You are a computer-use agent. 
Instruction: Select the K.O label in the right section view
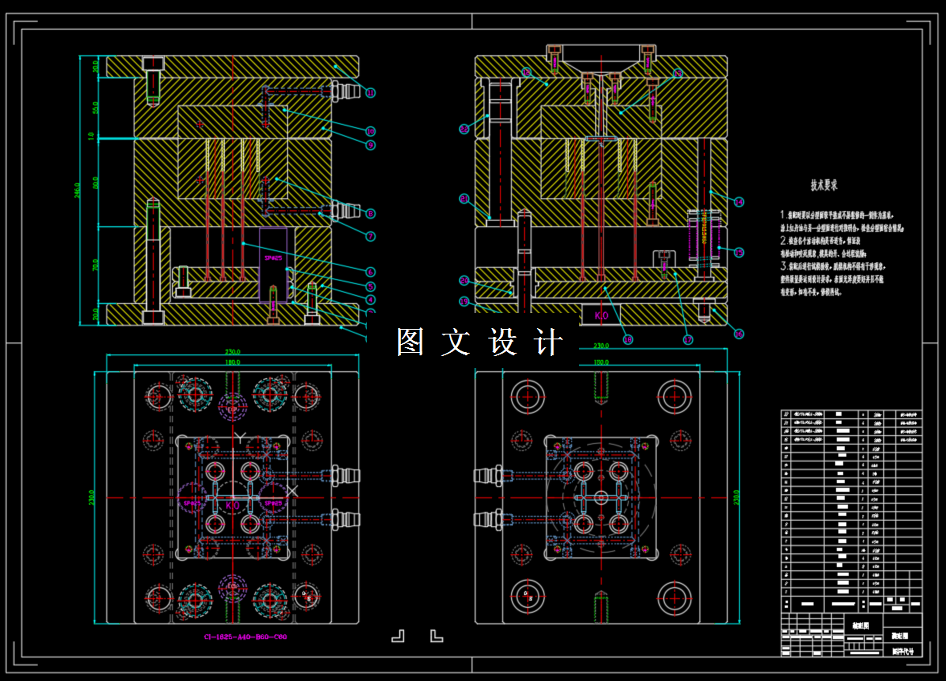click(x=602, y=315)
